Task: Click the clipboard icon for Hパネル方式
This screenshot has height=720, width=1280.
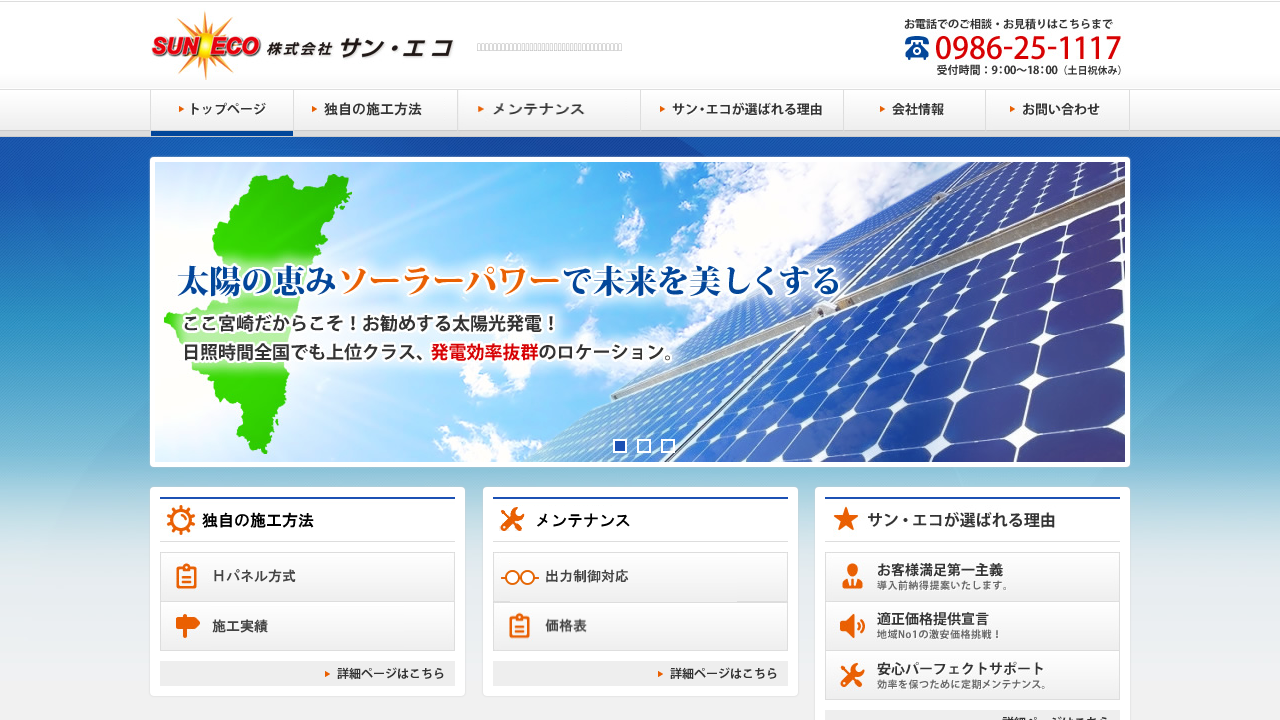Action: [186, 577]
